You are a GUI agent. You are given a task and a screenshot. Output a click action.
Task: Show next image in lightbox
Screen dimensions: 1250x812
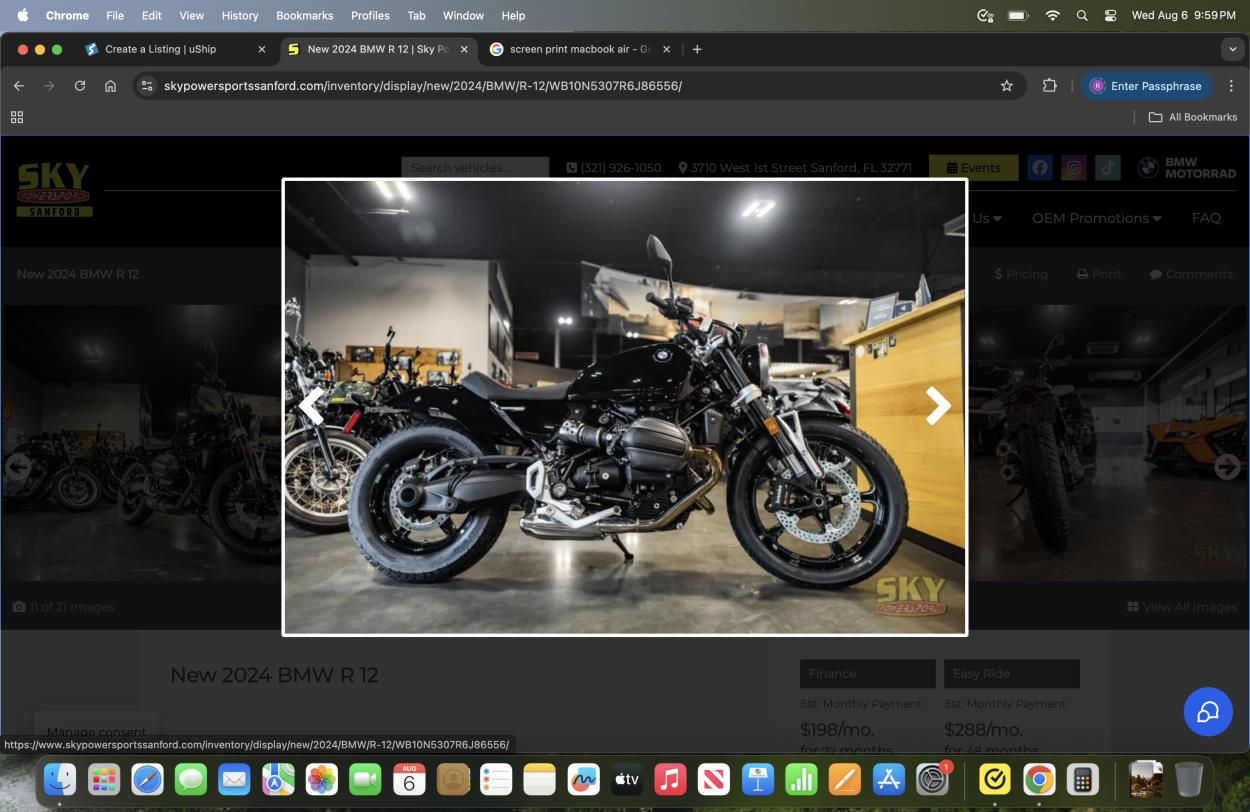click(937, 406)
